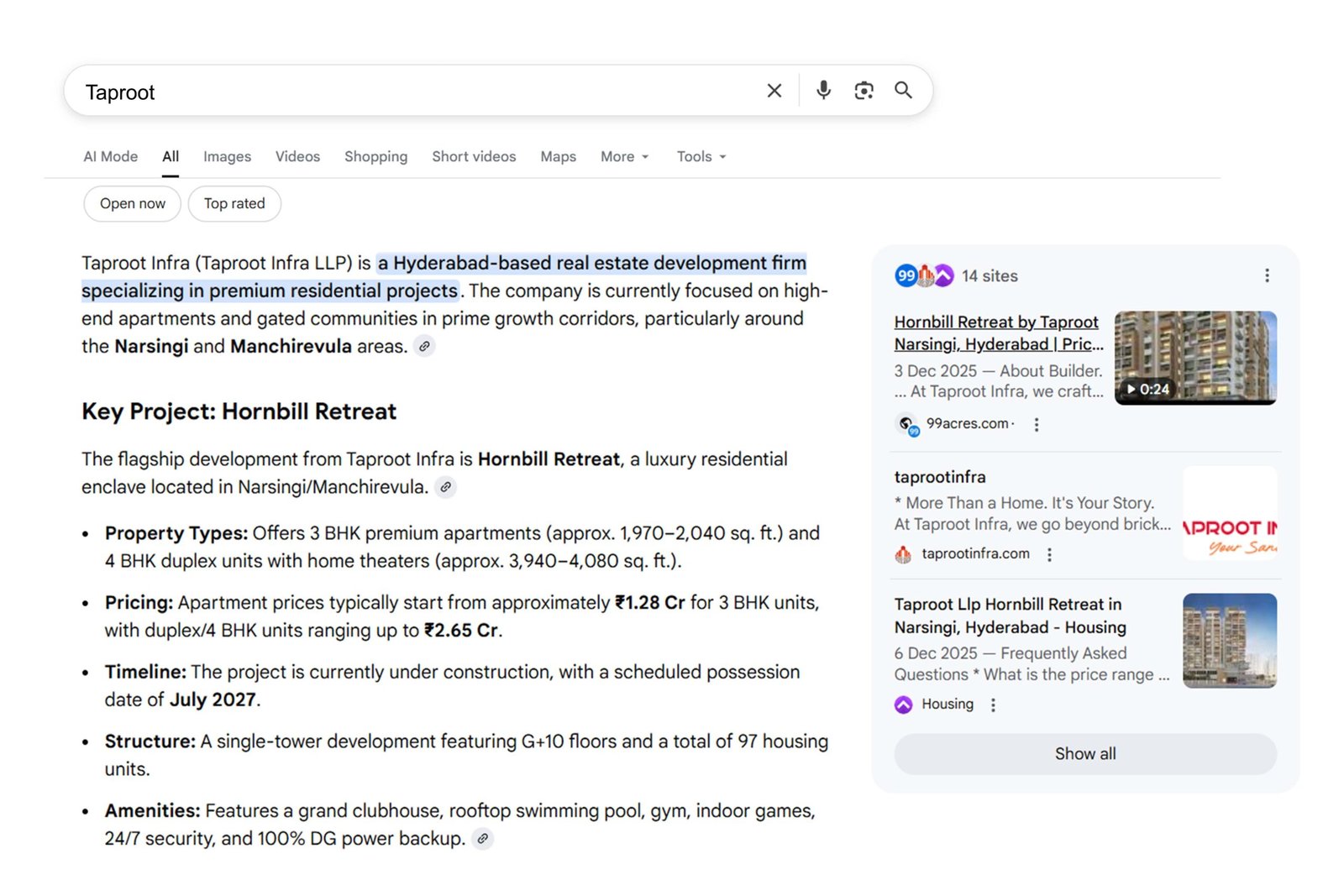Expand the More dropdown menu
Viewport: 1344px width, 896px height.
[x=624, y=157]
